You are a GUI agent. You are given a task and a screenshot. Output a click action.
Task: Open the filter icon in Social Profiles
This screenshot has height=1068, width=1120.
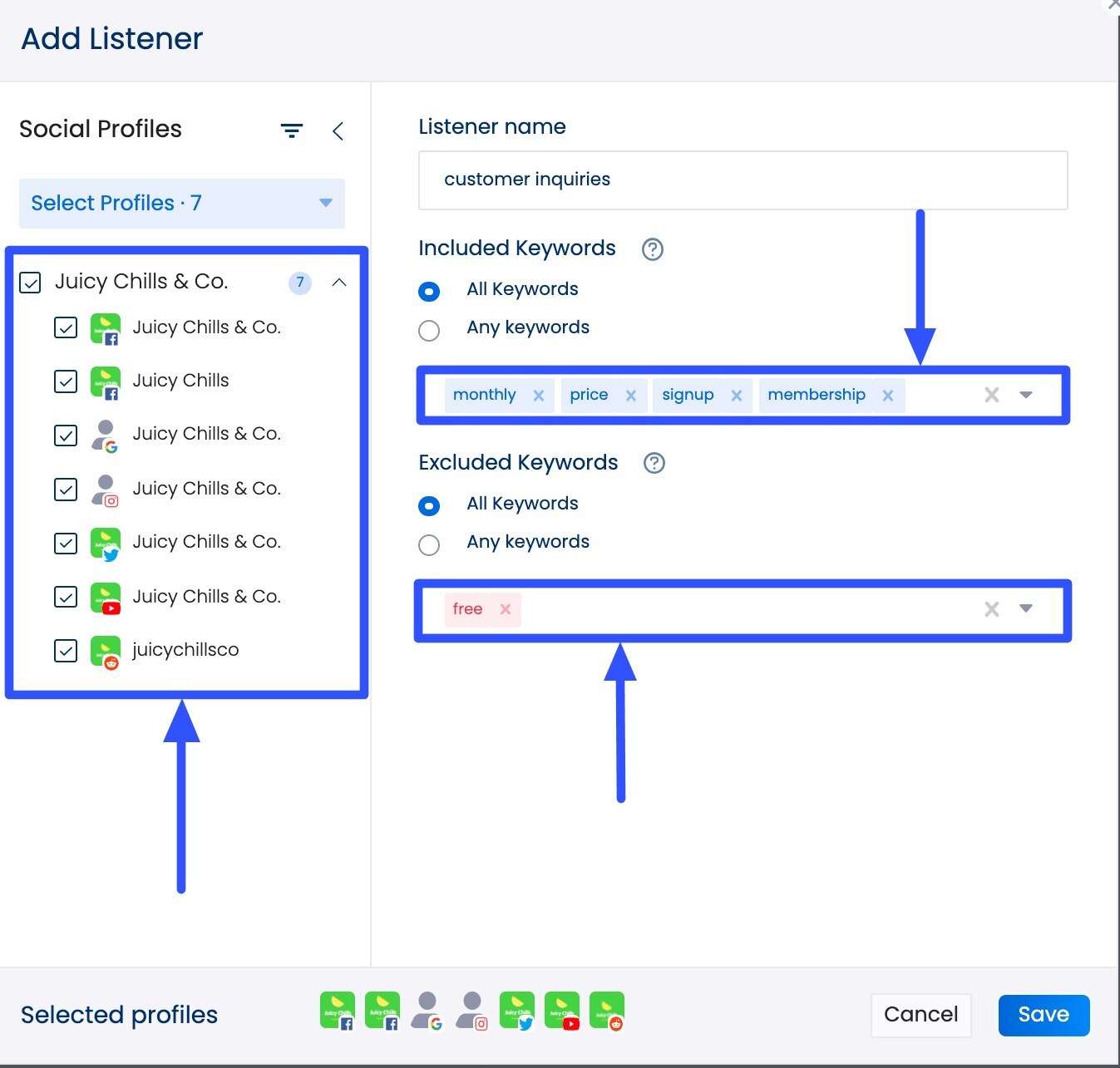pyautogui.click(x=291, y=130)
